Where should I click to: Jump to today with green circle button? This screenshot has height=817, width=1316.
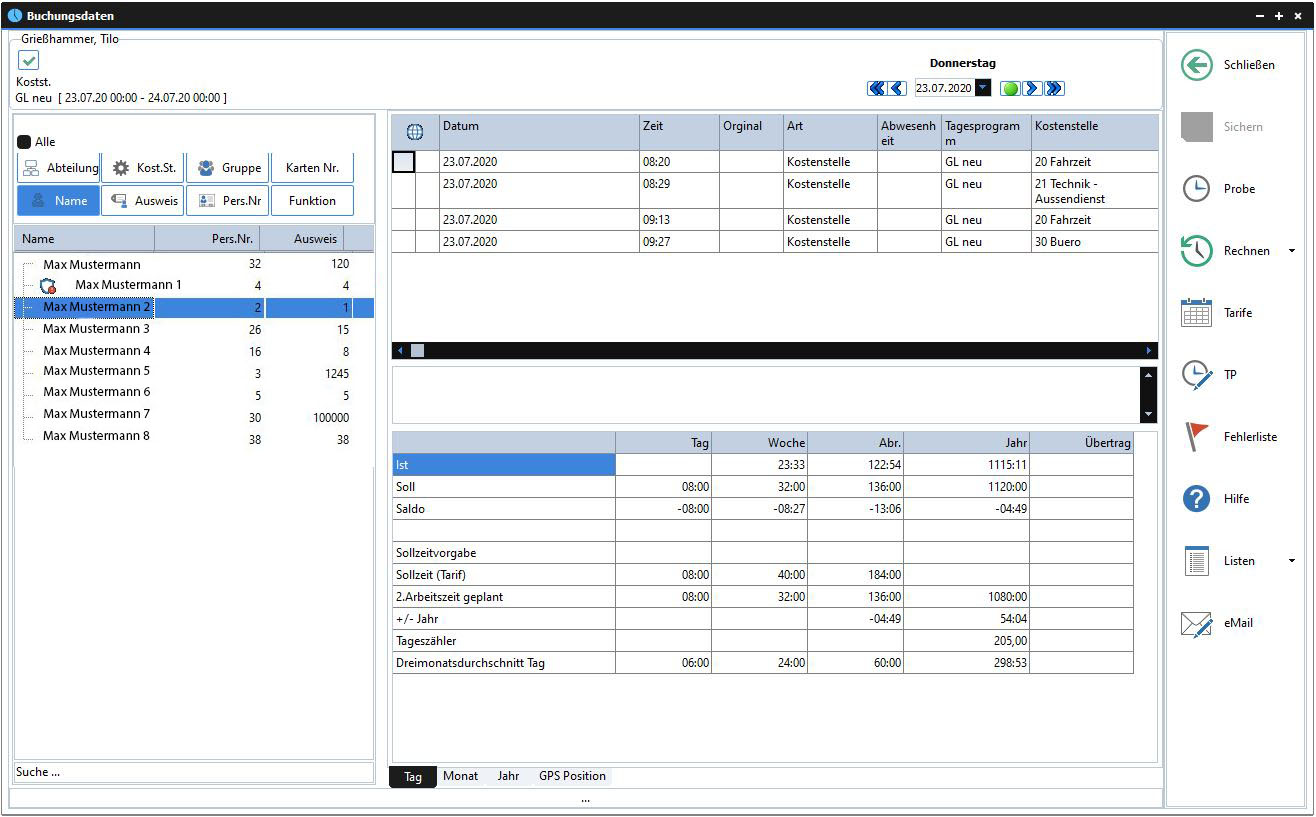(x=1010, y=89)
